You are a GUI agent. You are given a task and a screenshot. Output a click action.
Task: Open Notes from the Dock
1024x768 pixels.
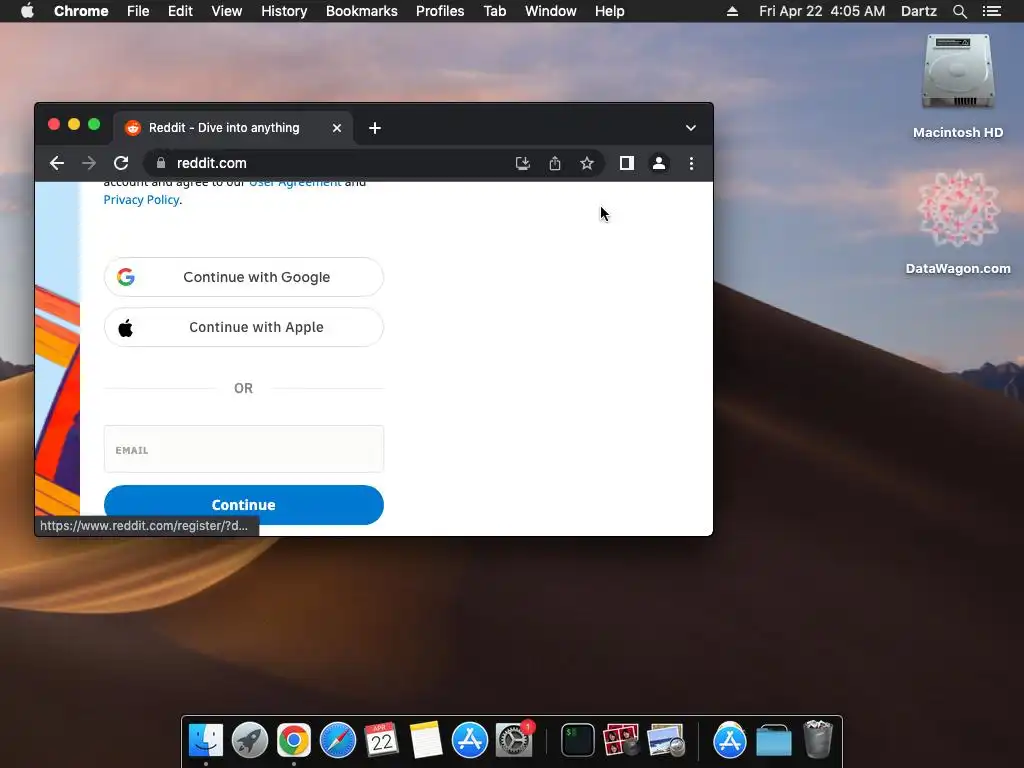[x=426, y=740]
